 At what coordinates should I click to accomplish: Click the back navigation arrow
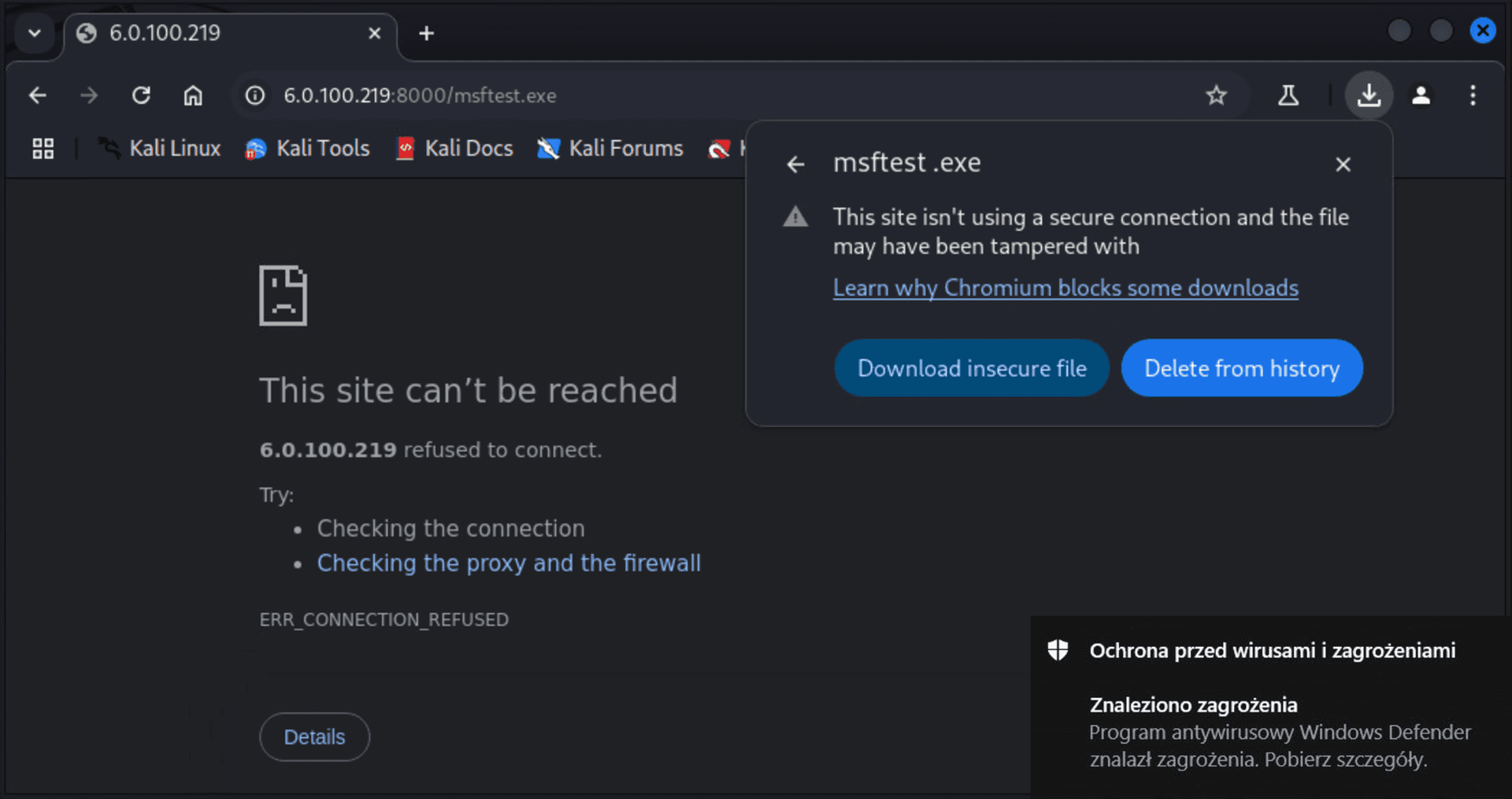(x=38, y=95)
